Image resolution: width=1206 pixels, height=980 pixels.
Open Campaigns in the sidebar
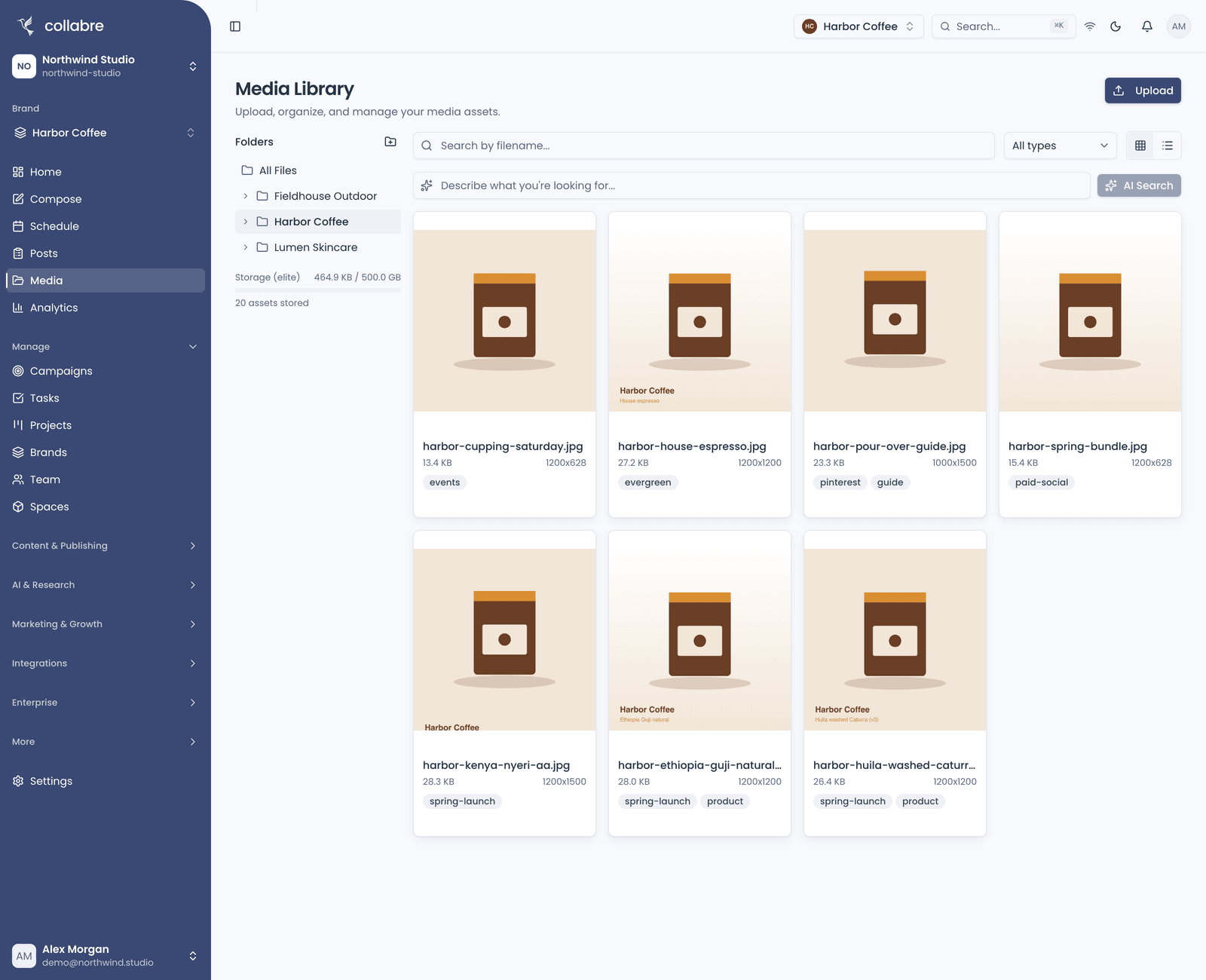(106, 371)
